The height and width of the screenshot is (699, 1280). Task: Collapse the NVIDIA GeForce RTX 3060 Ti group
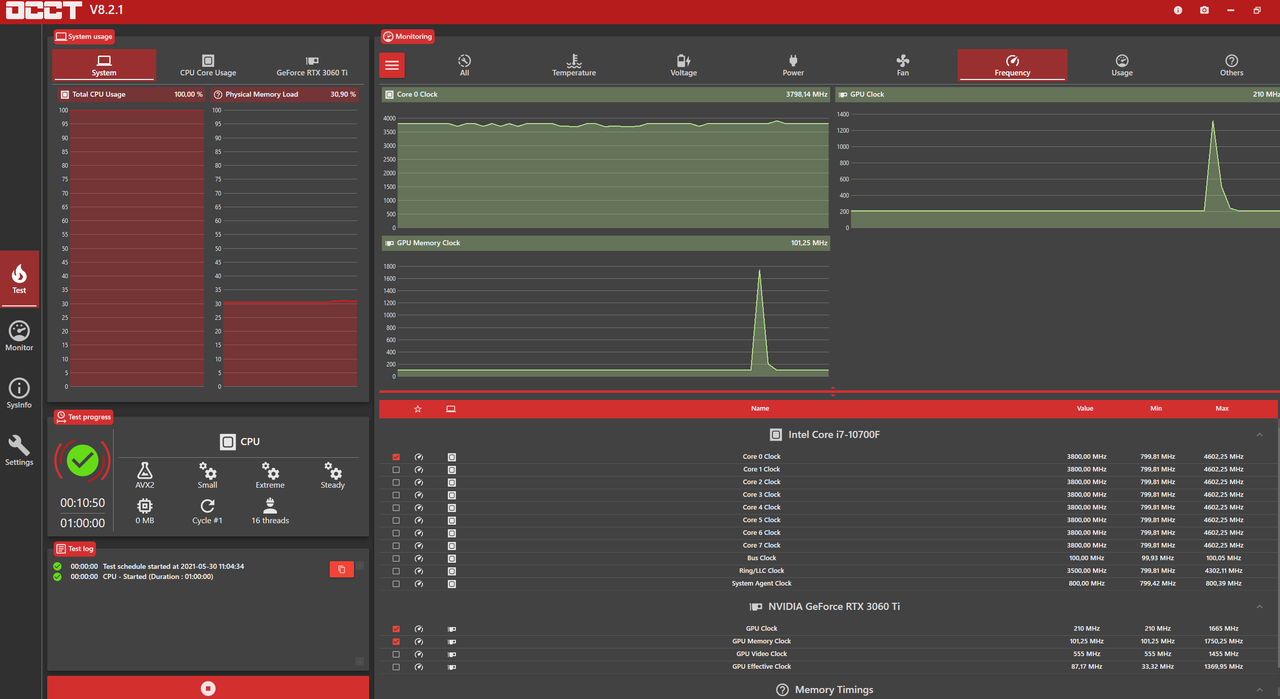click(1260, 607)
